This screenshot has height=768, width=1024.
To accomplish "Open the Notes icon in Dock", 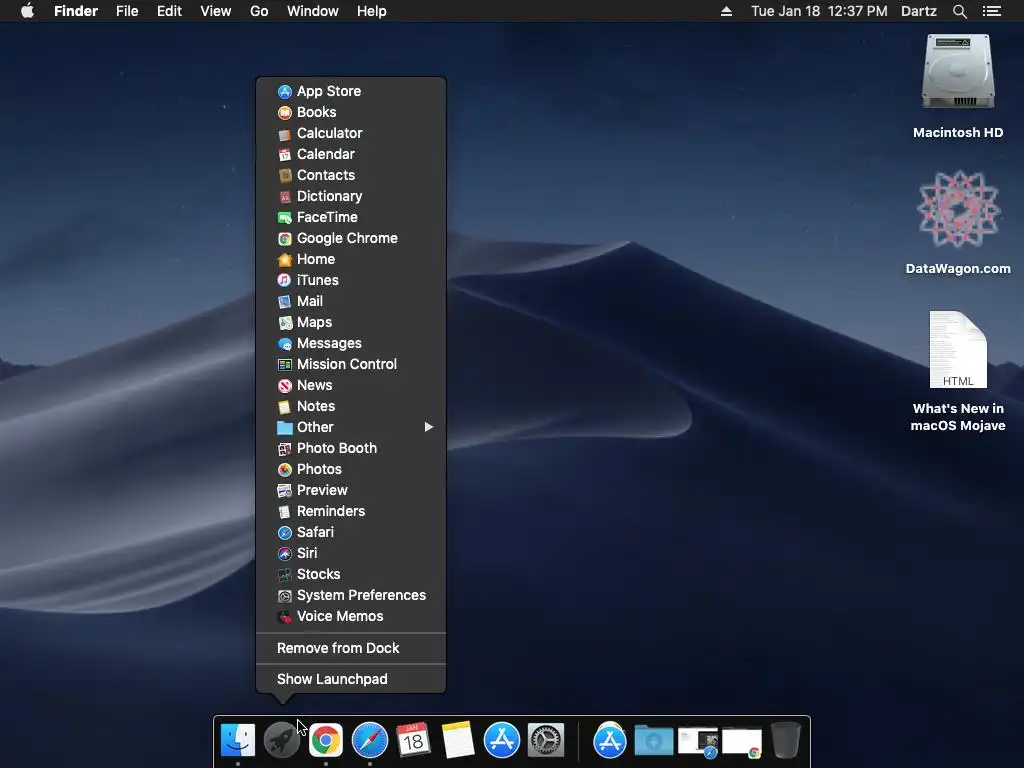I will click(x=458, y=740).
